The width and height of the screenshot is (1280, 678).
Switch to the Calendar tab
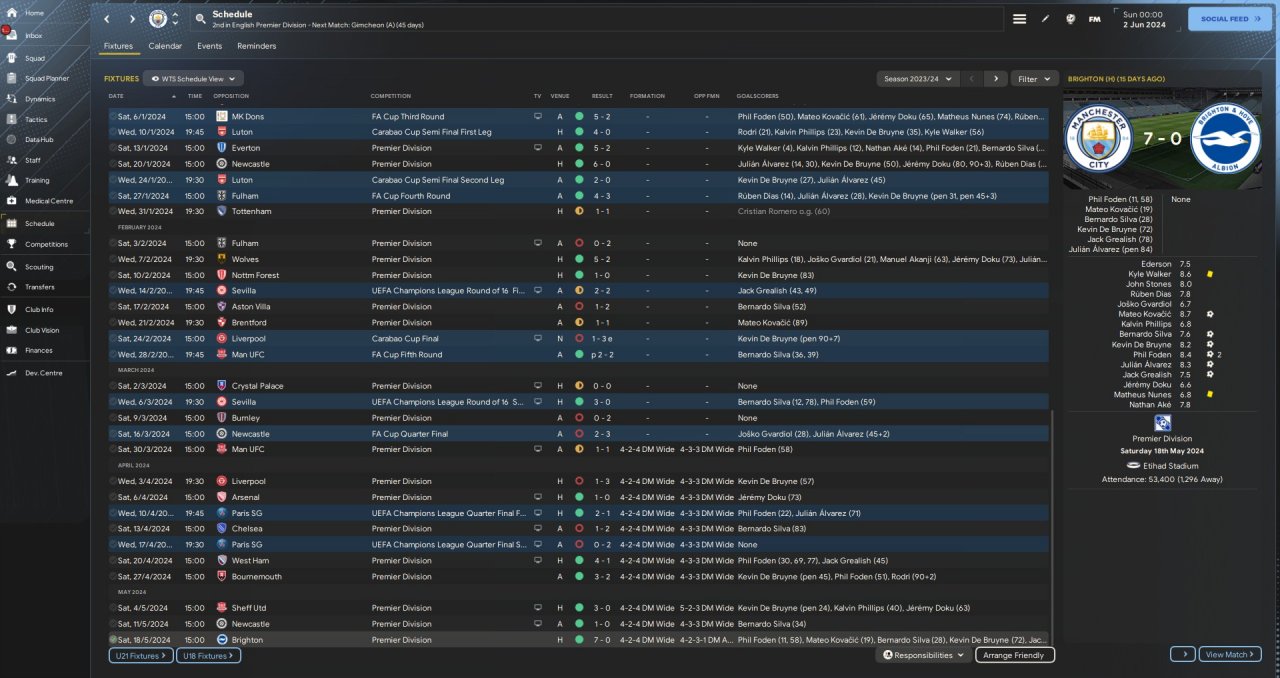[165, 46]
